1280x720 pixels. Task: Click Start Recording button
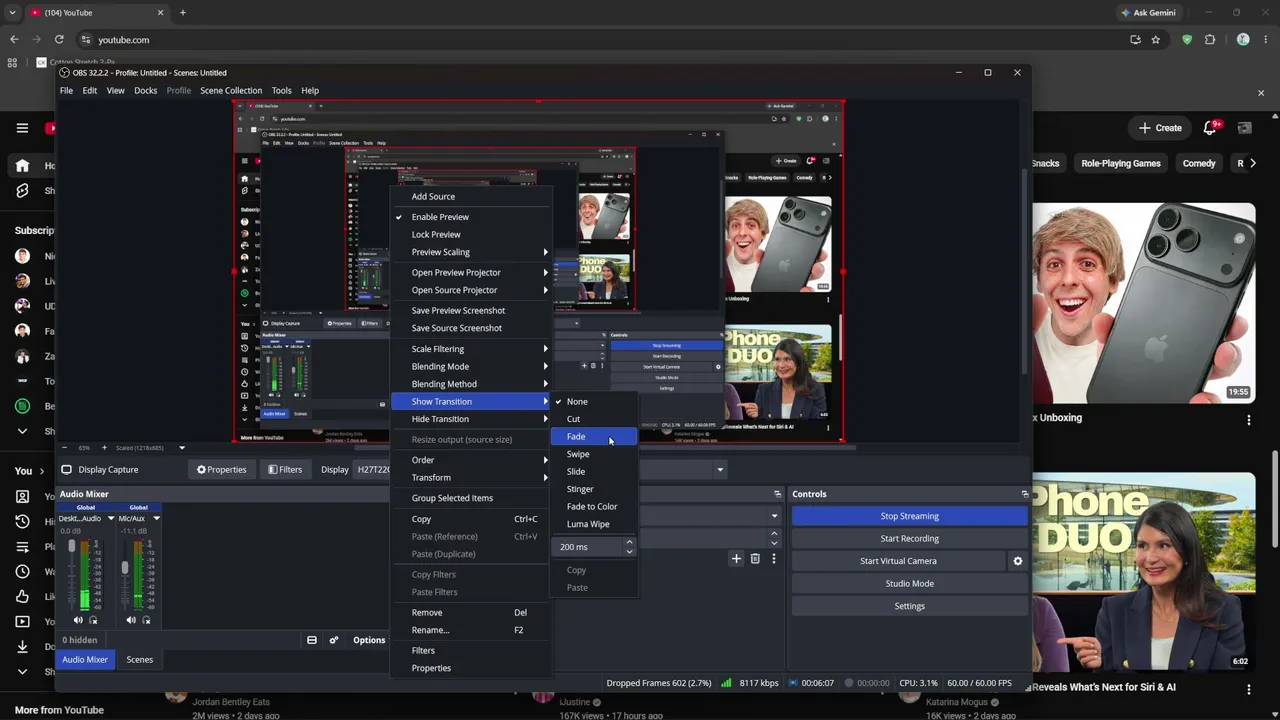909,539
